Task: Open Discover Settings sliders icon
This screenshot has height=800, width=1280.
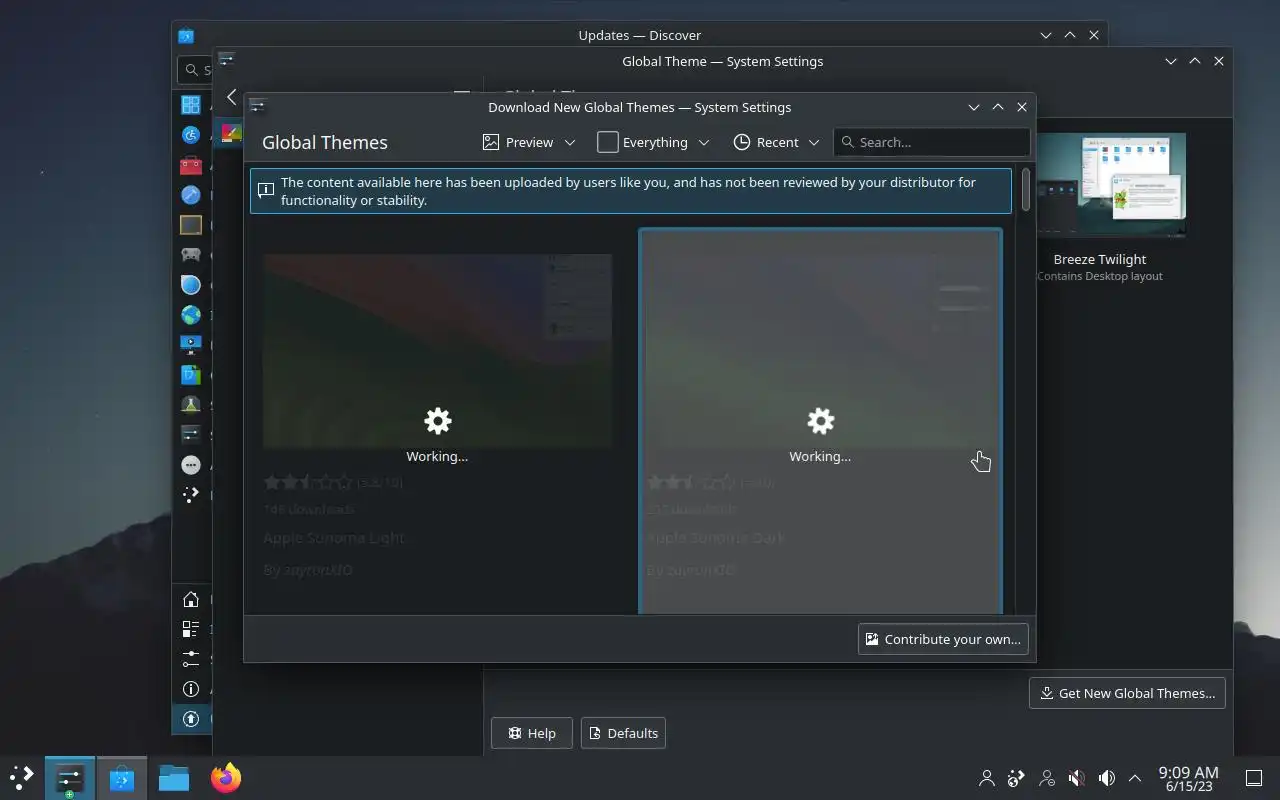Action: click(x=191, y=659)
